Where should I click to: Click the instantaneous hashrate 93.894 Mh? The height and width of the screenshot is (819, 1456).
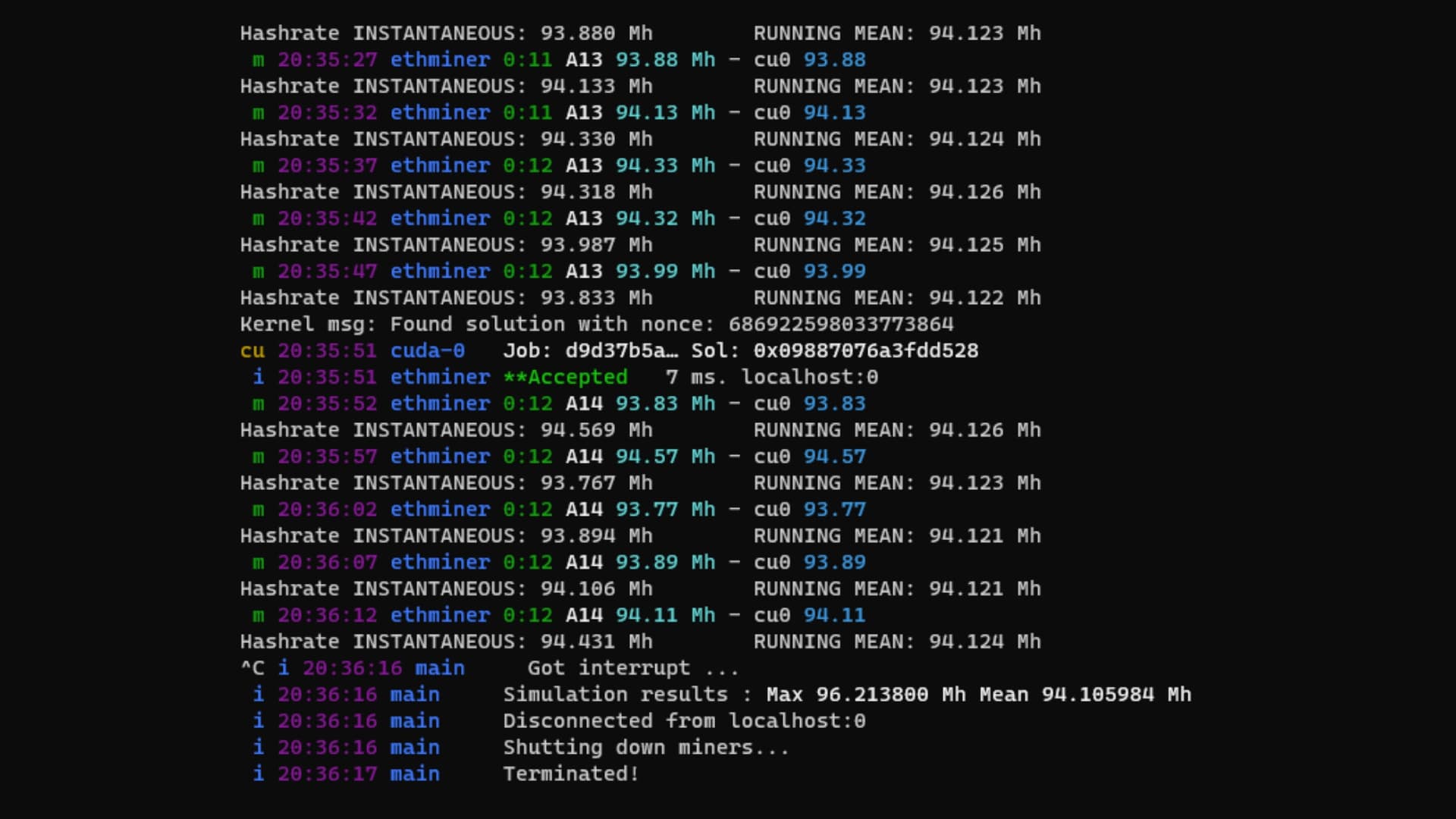tap(597, 536)
